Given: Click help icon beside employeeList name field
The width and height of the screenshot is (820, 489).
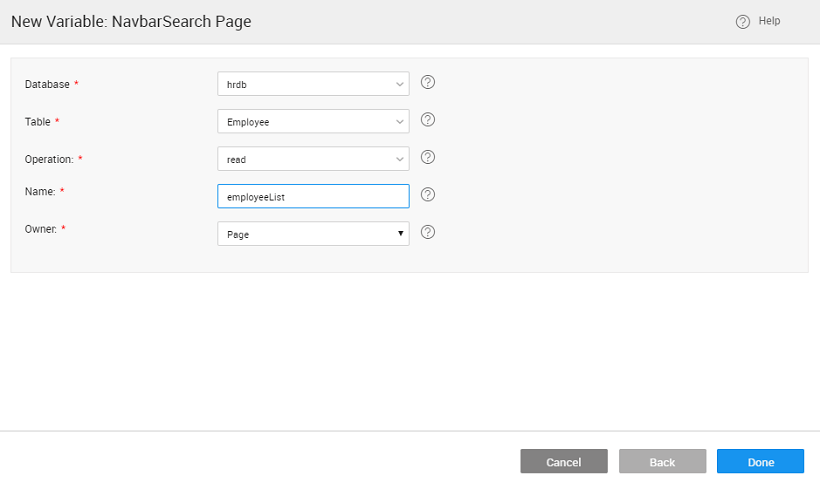Looking at the screenshot, I should pyautogui.click(x=427, y=195).
